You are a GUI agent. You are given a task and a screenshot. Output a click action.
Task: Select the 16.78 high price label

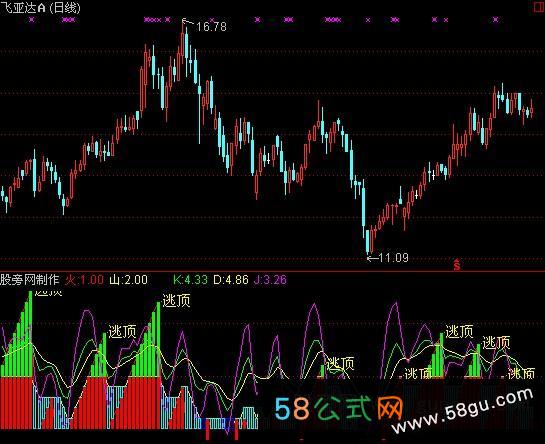(211, 26)
